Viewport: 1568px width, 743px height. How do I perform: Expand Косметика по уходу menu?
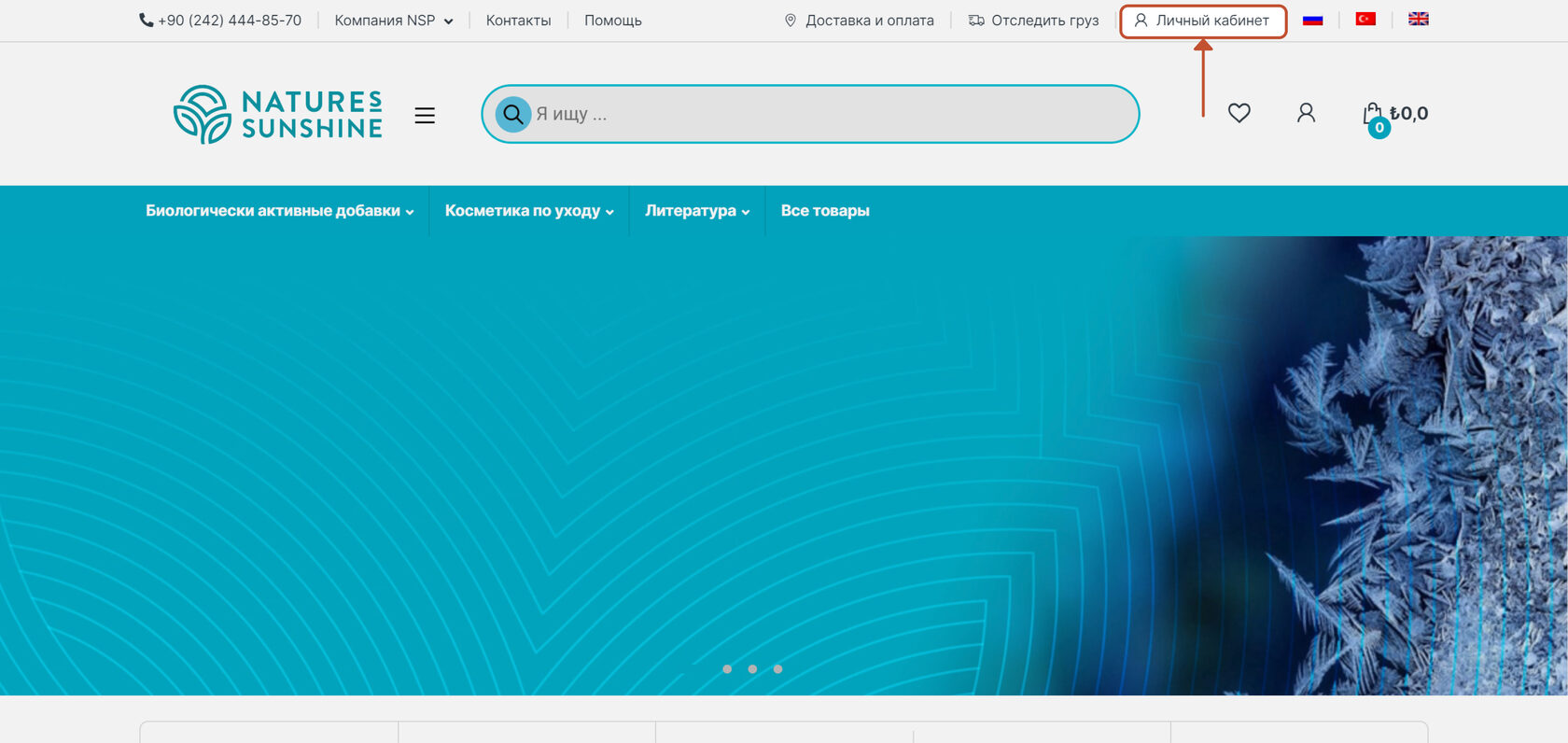(529, 211)
